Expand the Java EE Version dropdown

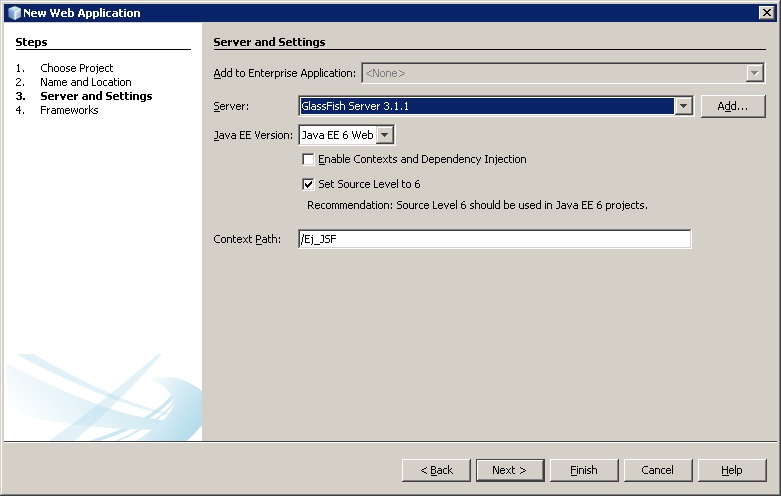(x=385, y=135)
